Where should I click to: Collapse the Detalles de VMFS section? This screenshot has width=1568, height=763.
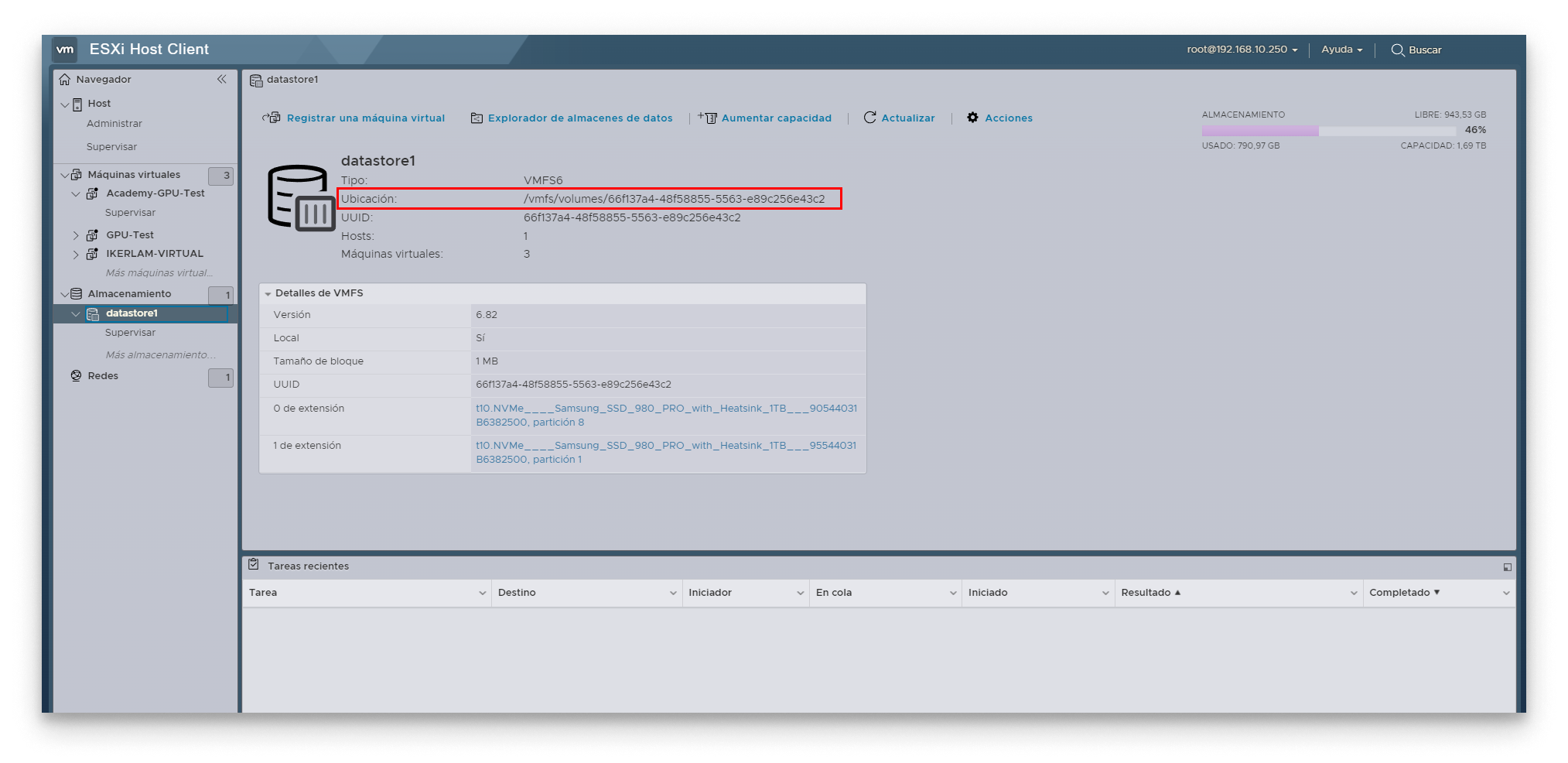(x=268, y=293)
